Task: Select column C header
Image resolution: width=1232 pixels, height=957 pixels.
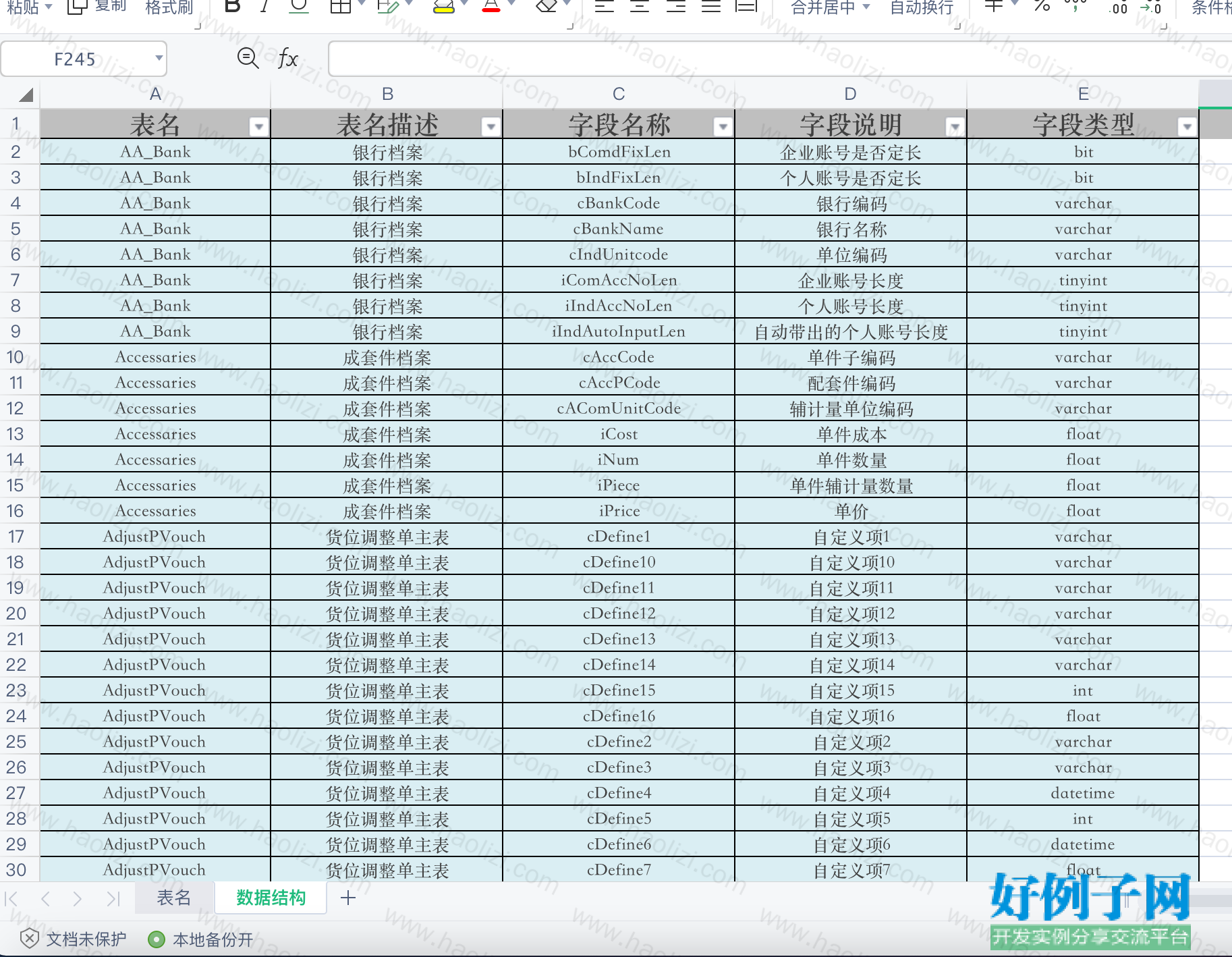Action: click(x=619, y=94)
